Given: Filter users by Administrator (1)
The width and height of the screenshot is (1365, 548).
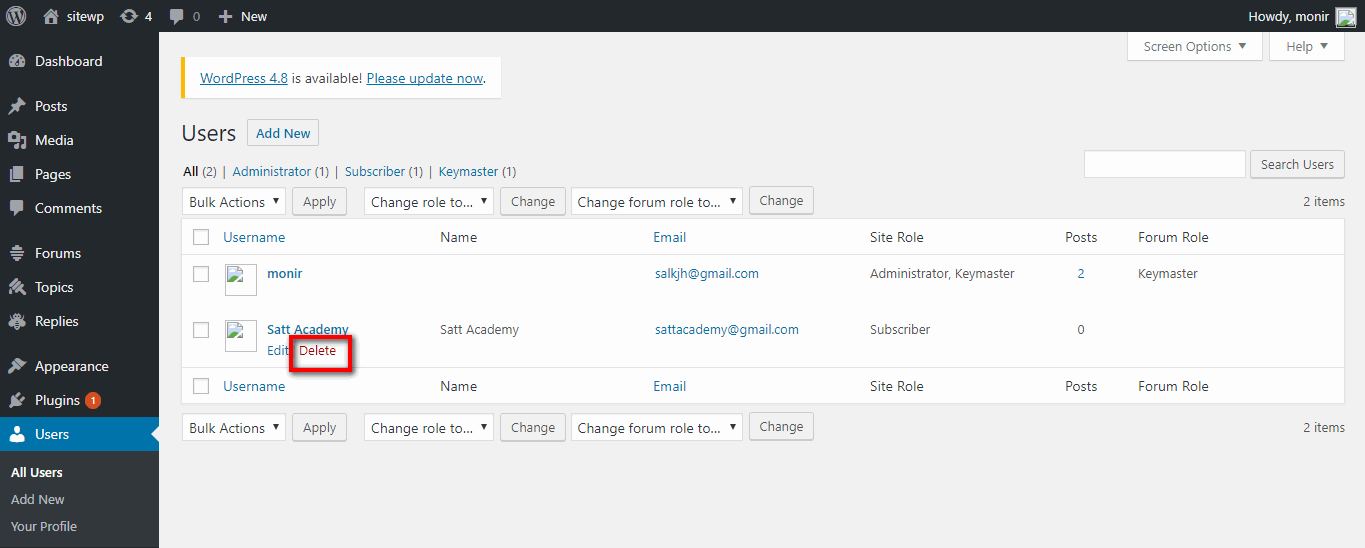Looking at the screenshot, I should pyautogui.click(x=280, y=172).
